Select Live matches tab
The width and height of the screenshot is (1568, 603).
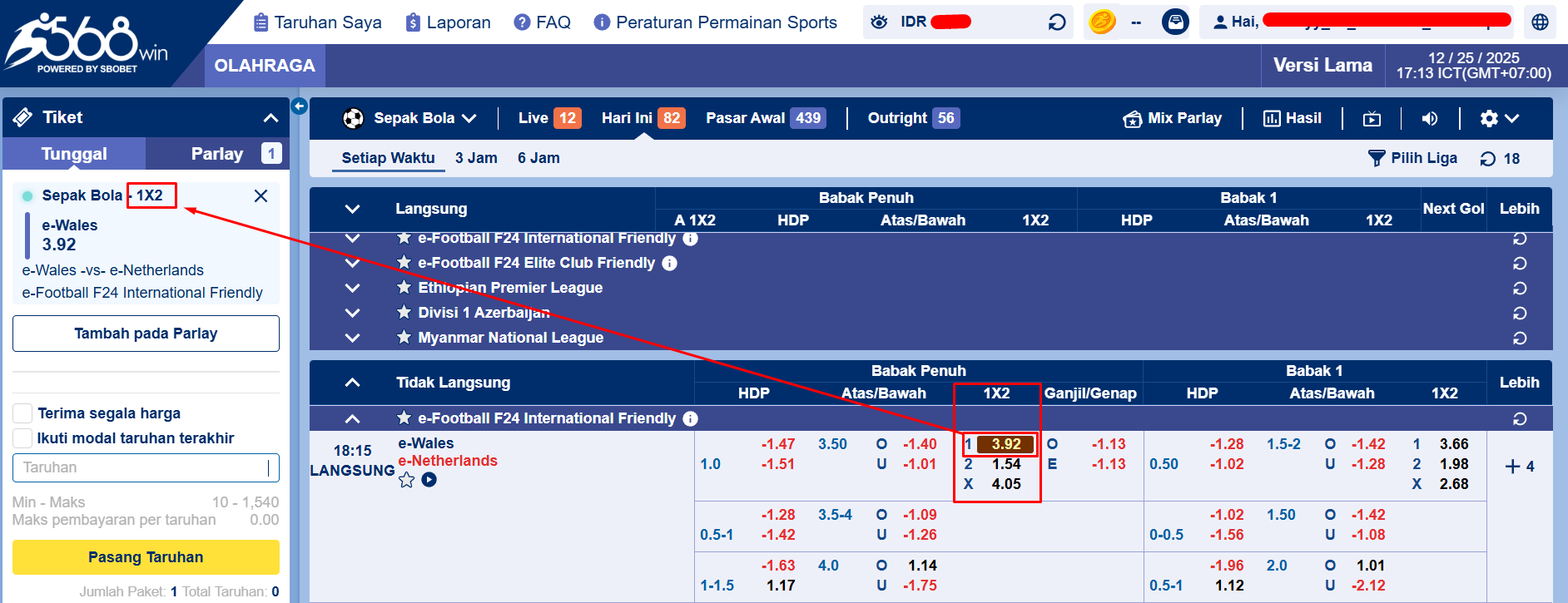pos(548,118)
